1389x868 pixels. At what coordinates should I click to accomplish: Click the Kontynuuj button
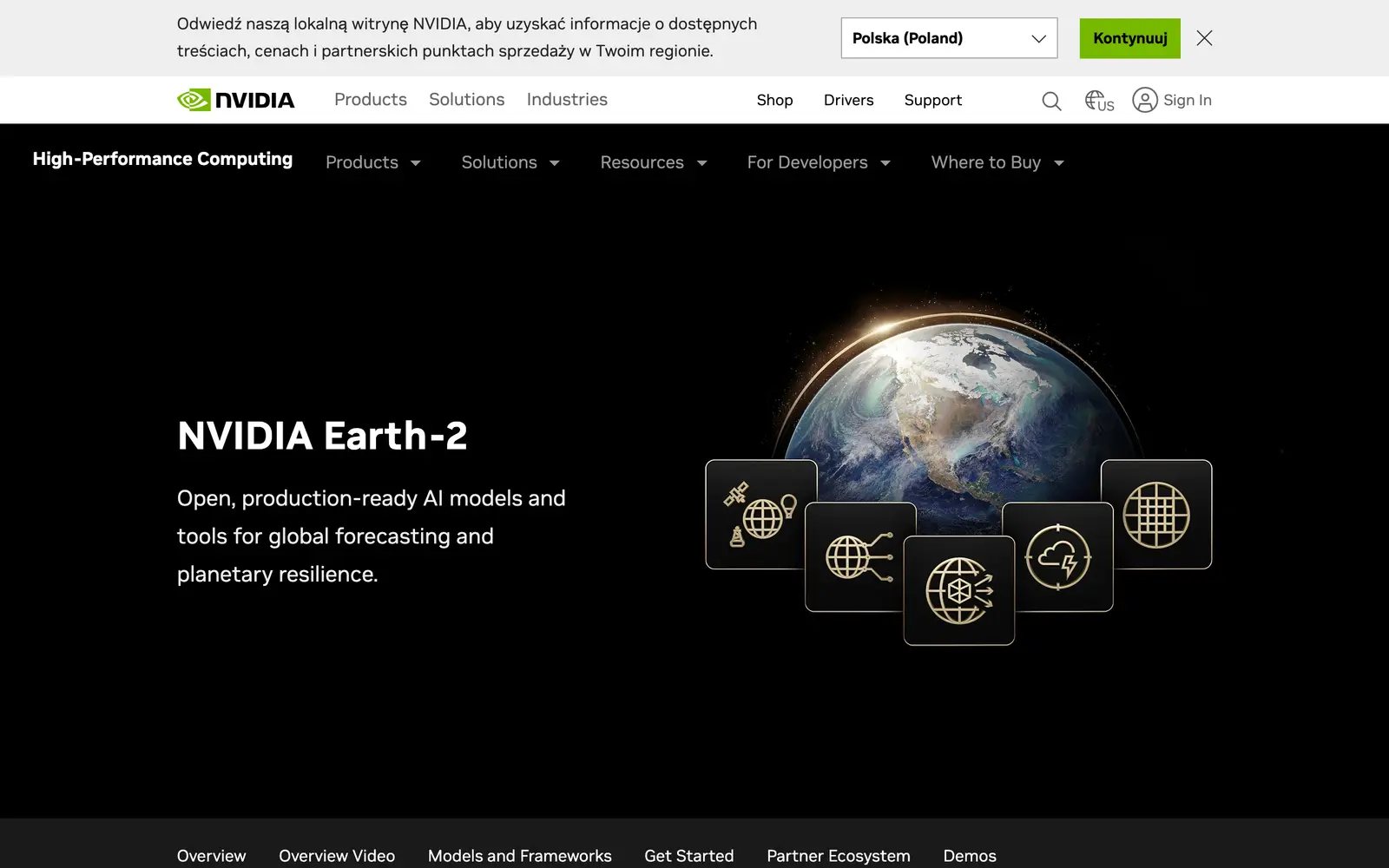click(1130, 38)
